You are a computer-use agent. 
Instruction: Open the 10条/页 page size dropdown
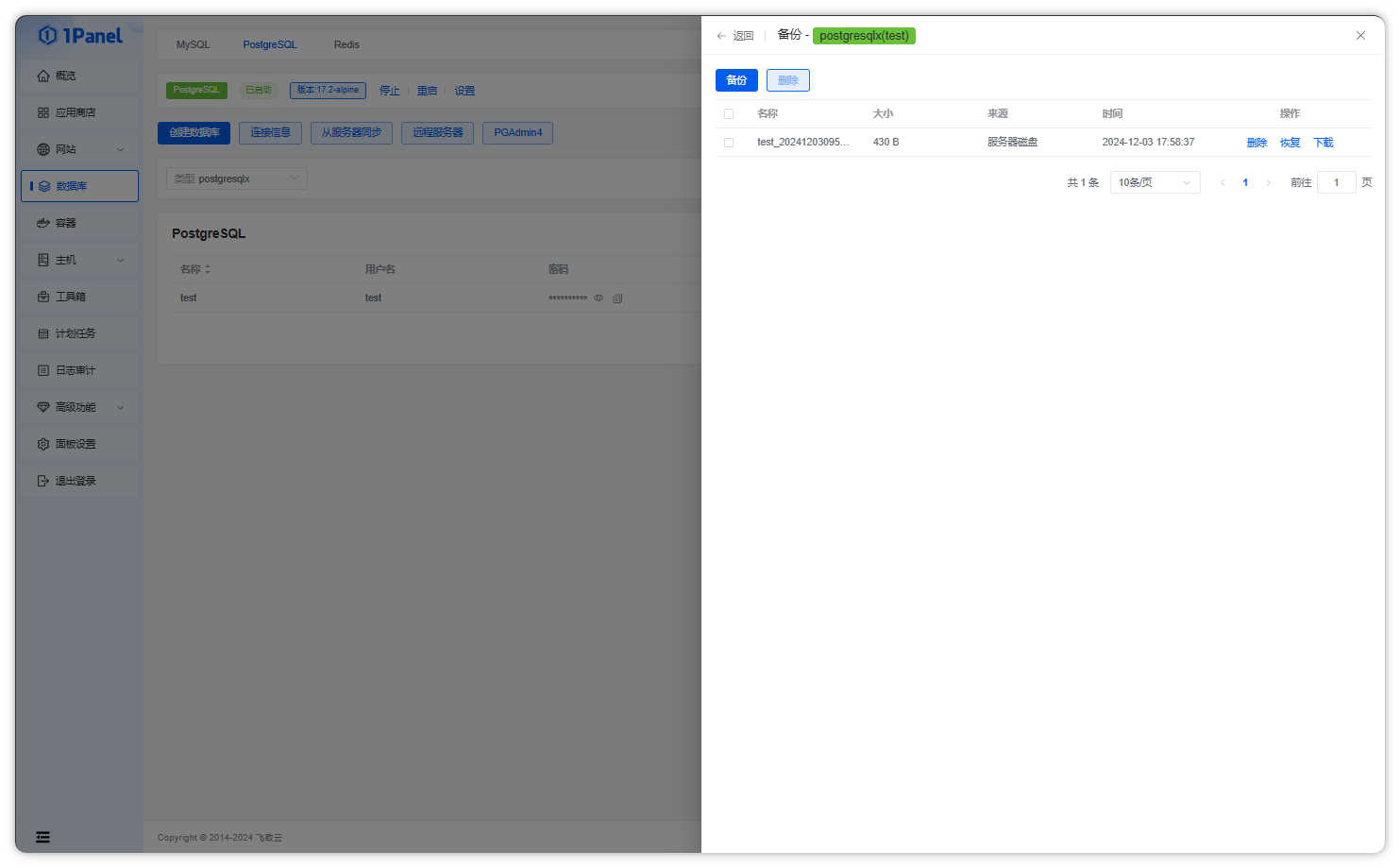1155,182
